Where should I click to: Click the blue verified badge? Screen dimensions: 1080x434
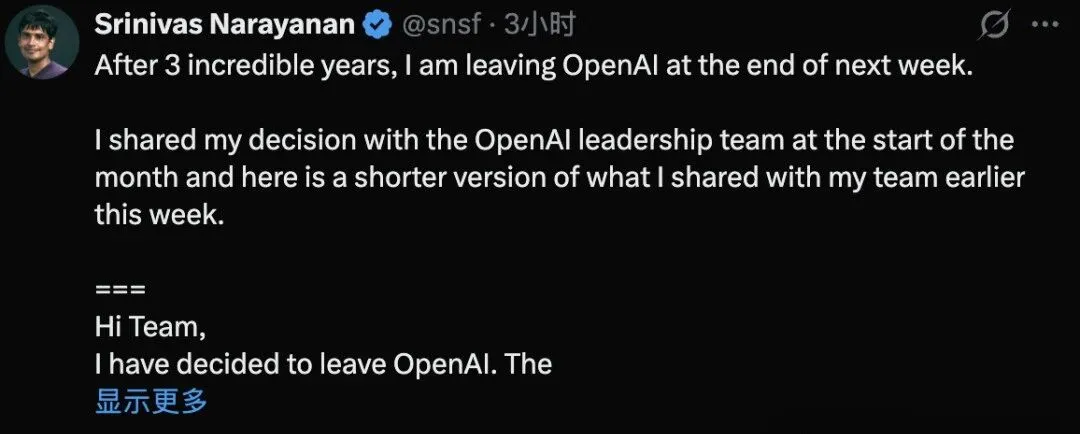pyautogui.click(x=377, y=25)
